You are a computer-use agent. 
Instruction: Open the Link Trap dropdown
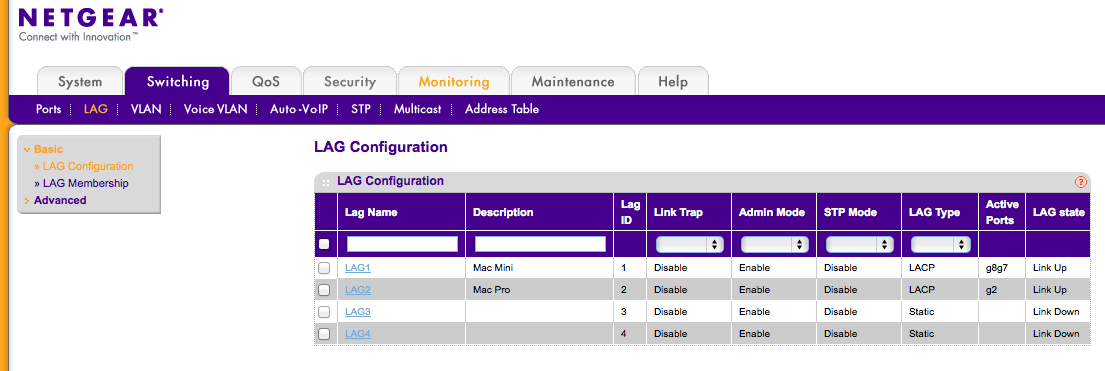689,244
